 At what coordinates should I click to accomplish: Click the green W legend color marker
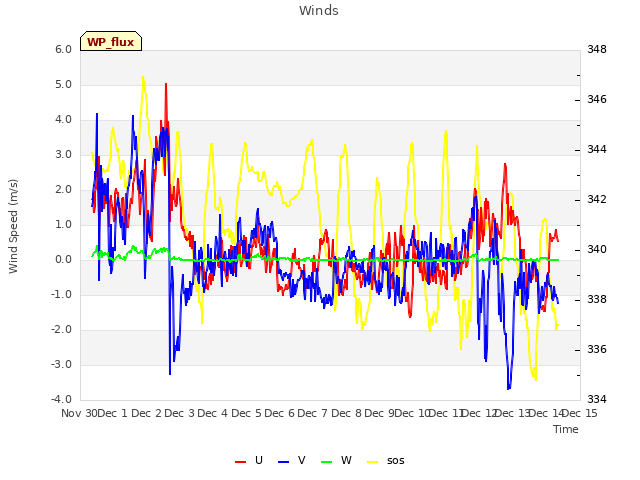coord(327,462)
